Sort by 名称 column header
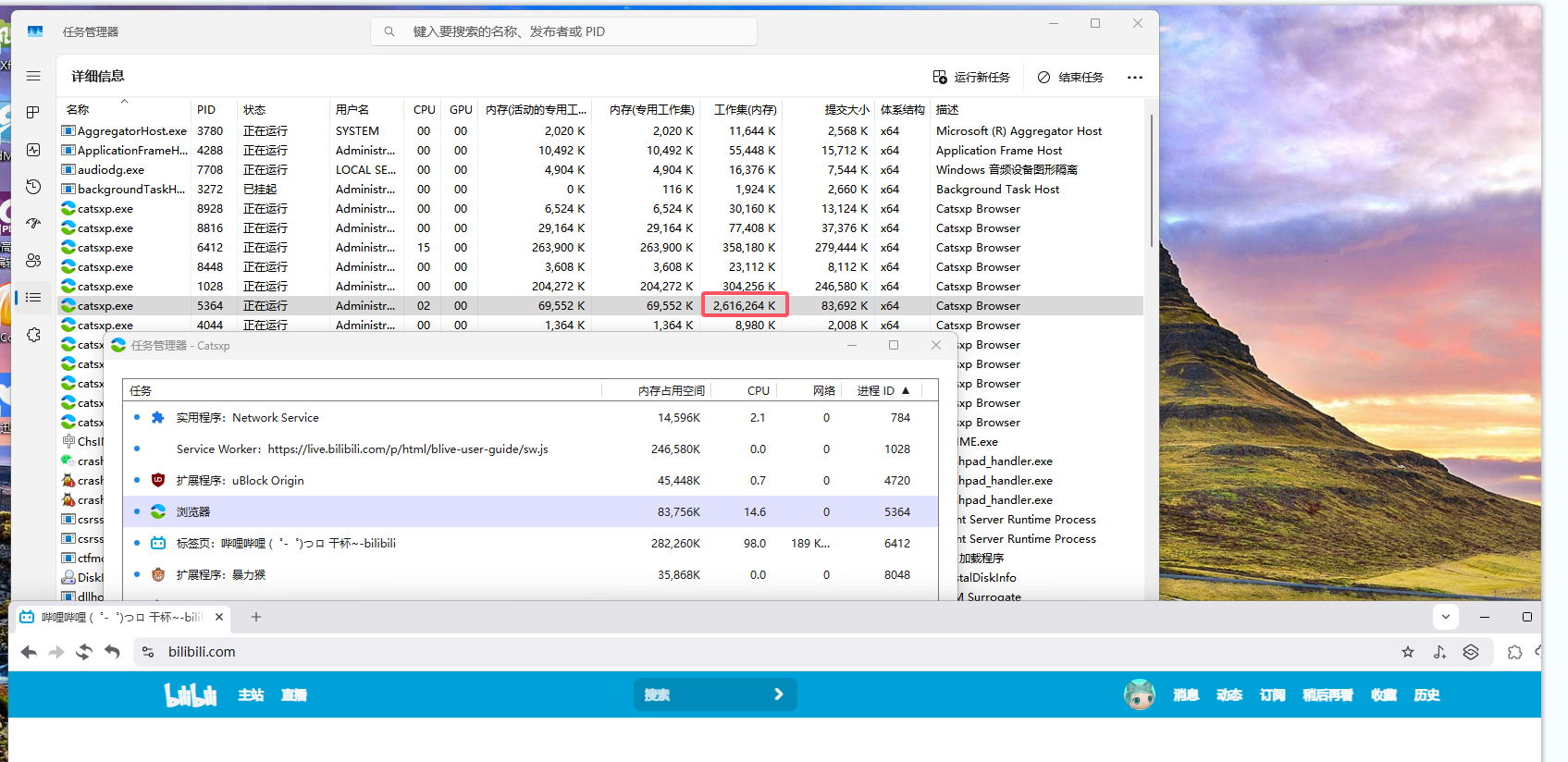 coord(124,109)
